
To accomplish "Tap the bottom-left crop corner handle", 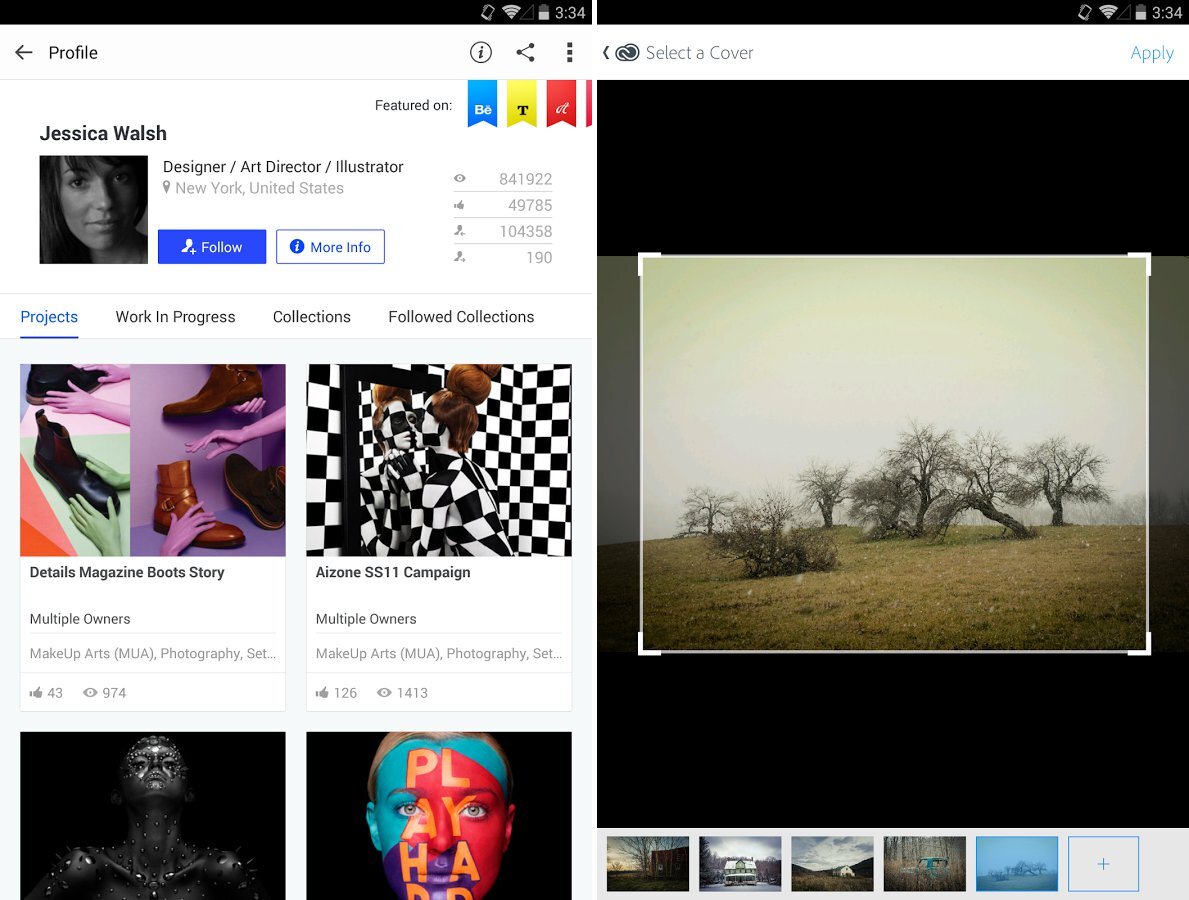I will 649,644.
